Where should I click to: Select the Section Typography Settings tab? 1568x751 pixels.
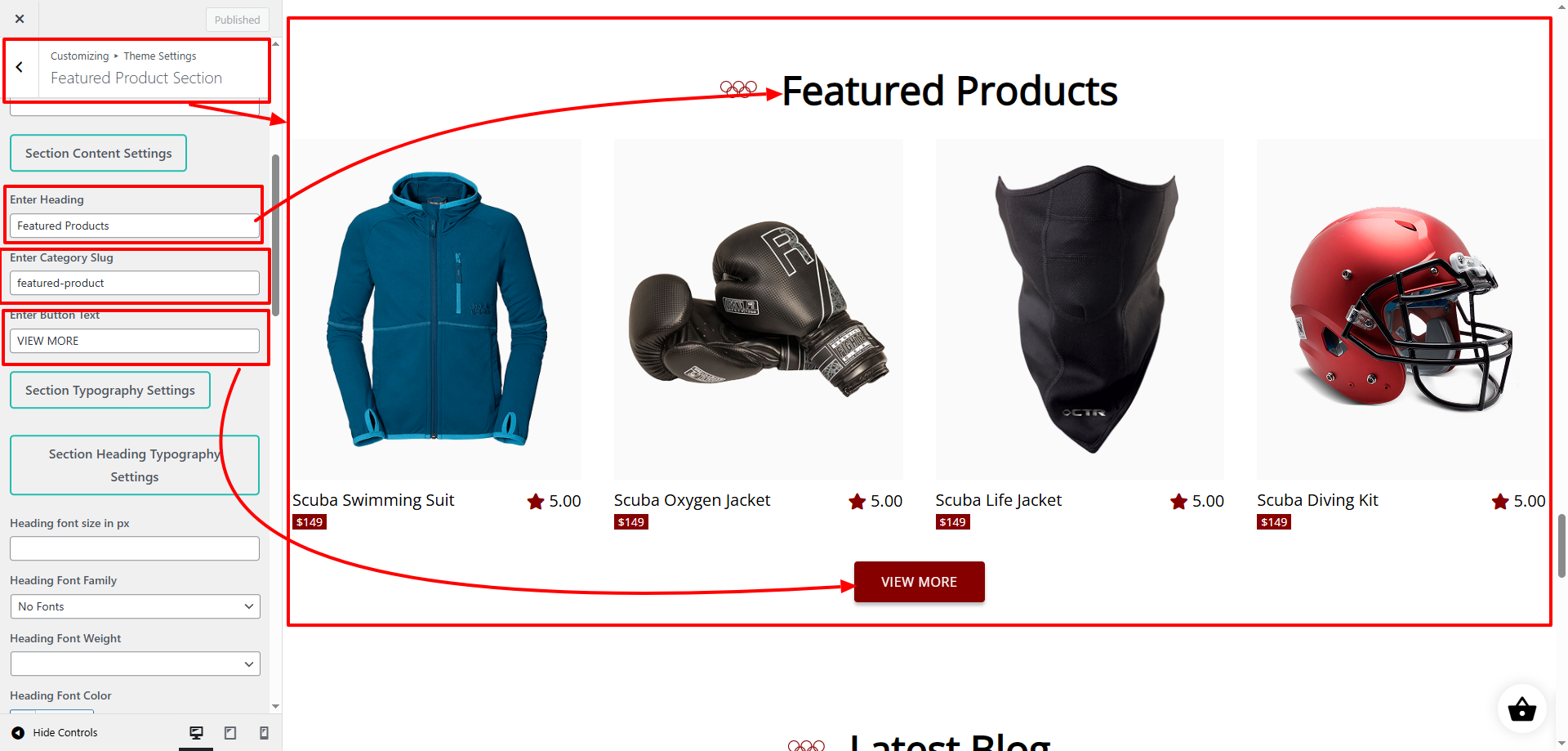click(x=110, y=390)
